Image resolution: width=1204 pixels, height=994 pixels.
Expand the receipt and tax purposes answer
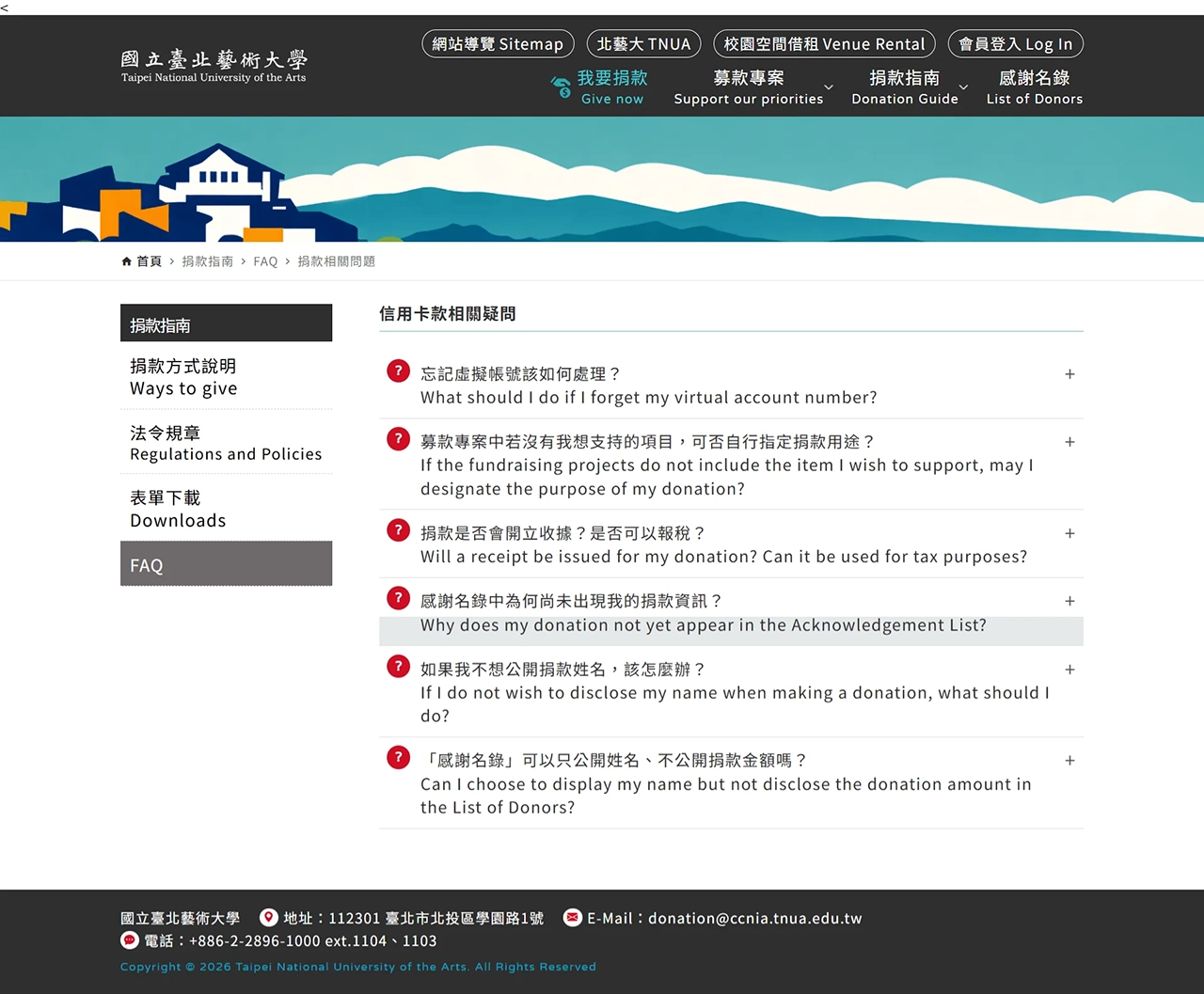[1069, 533]
